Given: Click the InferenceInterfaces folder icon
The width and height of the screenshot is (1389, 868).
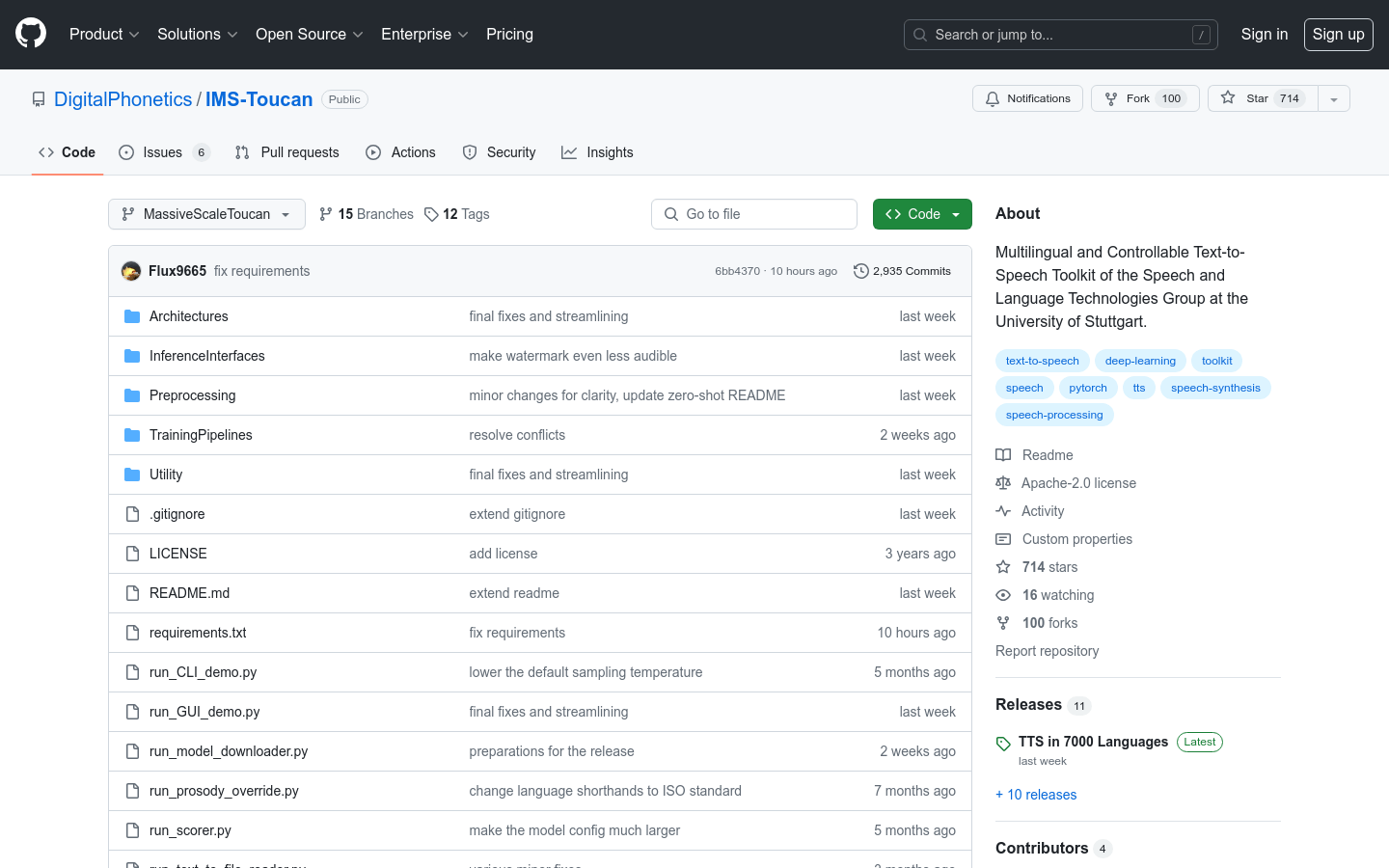Looking at the screenshot, I should click(x=132, y=356).
